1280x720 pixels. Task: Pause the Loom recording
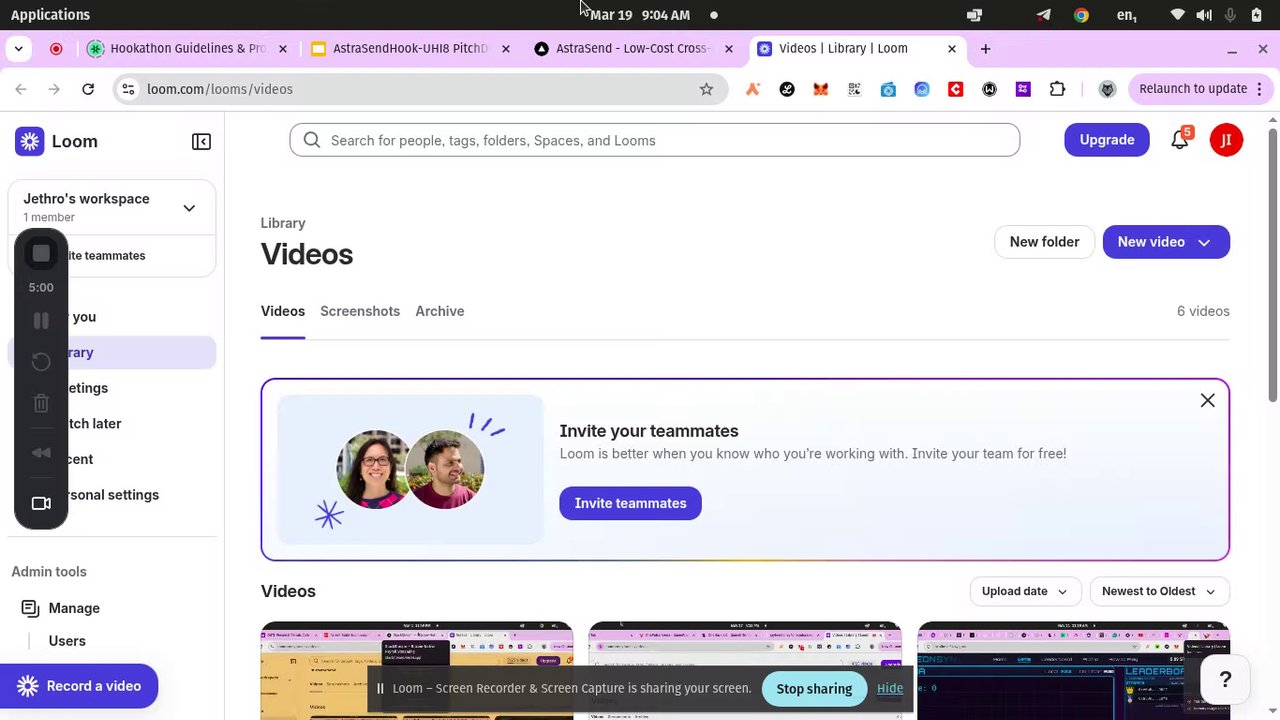[x=41, y=320]
